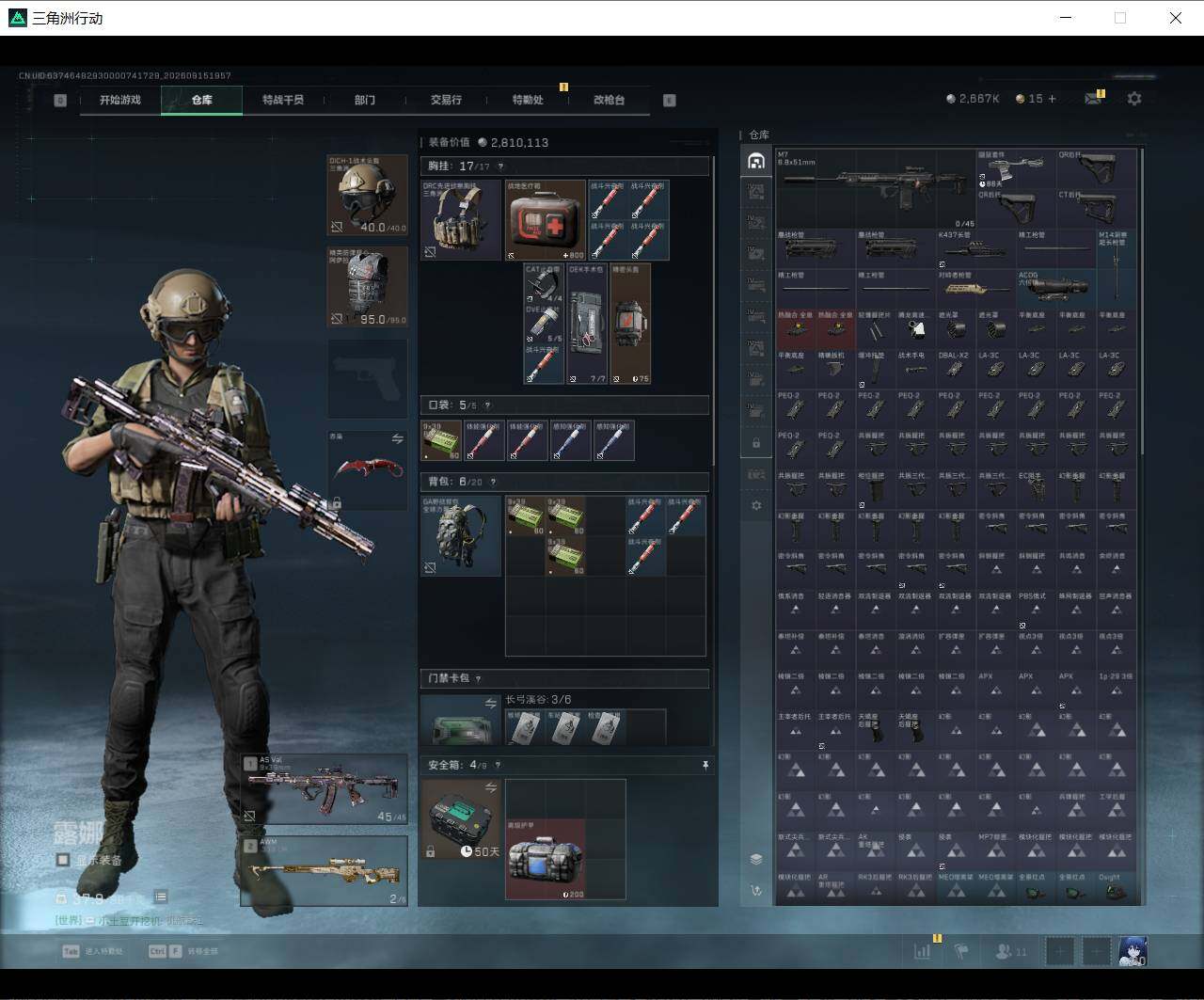The height and width of the screenshot is (1000, 1204).
Task: Click the Ctrl F 转移全部 button
Action: [x=183, y=951]
